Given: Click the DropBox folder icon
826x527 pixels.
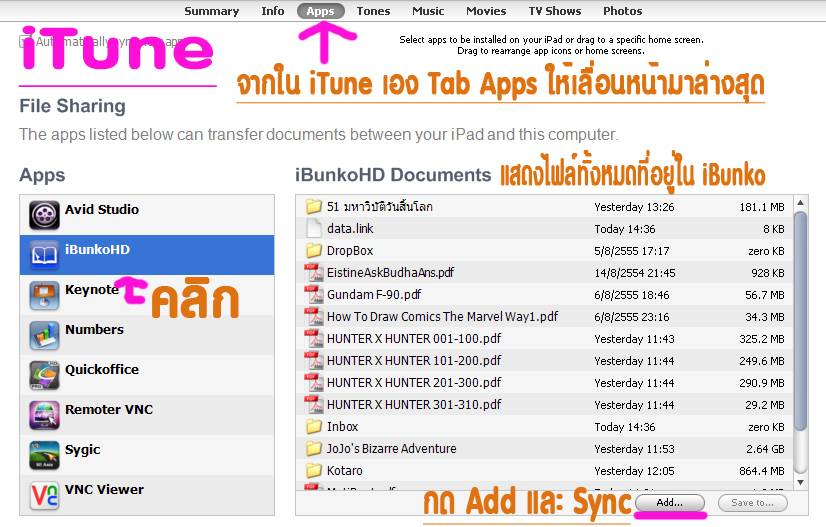Looking at the screenshot, I should point(313,250).
